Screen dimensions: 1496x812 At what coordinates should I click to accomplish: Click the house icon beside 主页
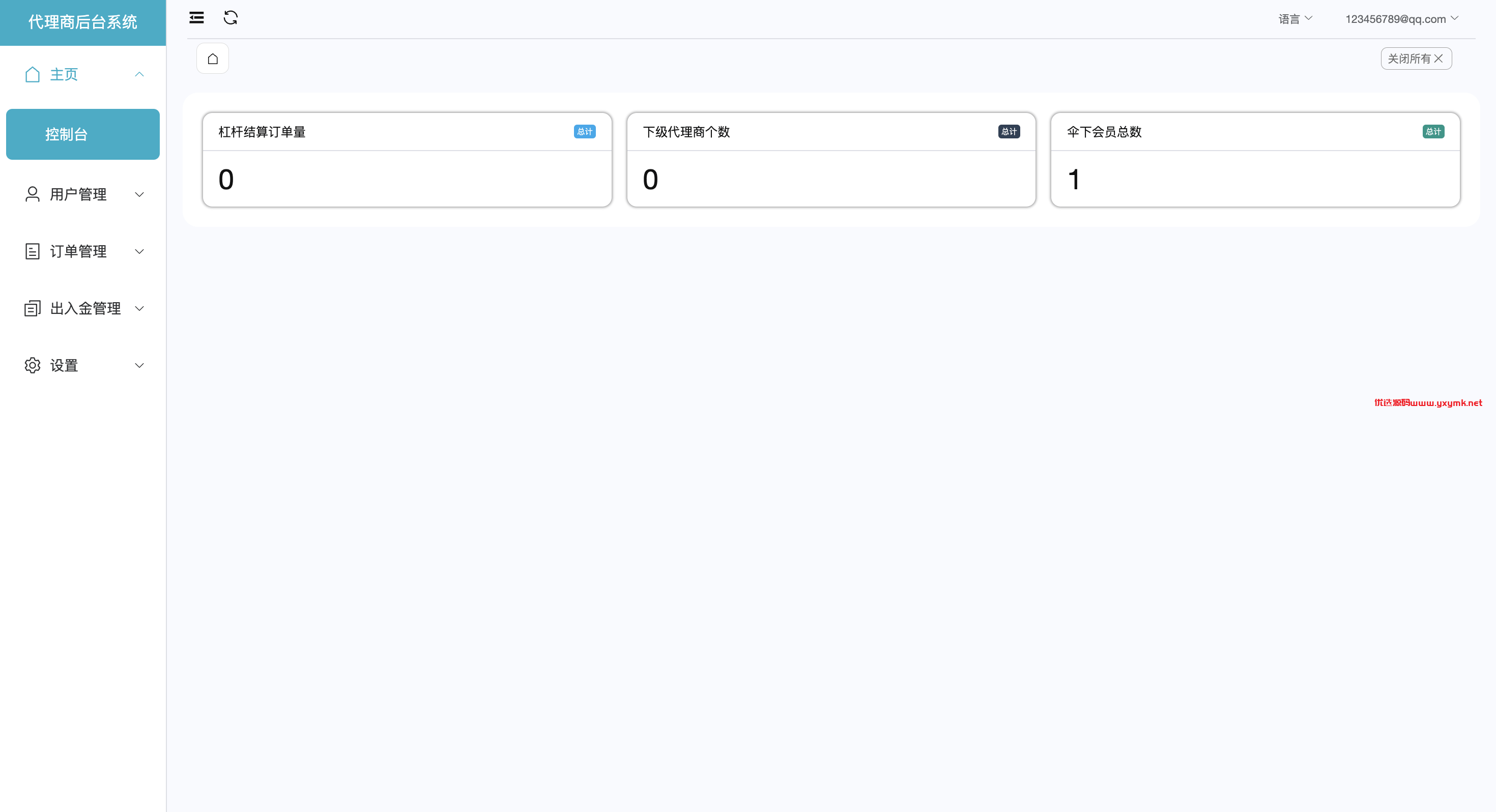tap(33, 74)
